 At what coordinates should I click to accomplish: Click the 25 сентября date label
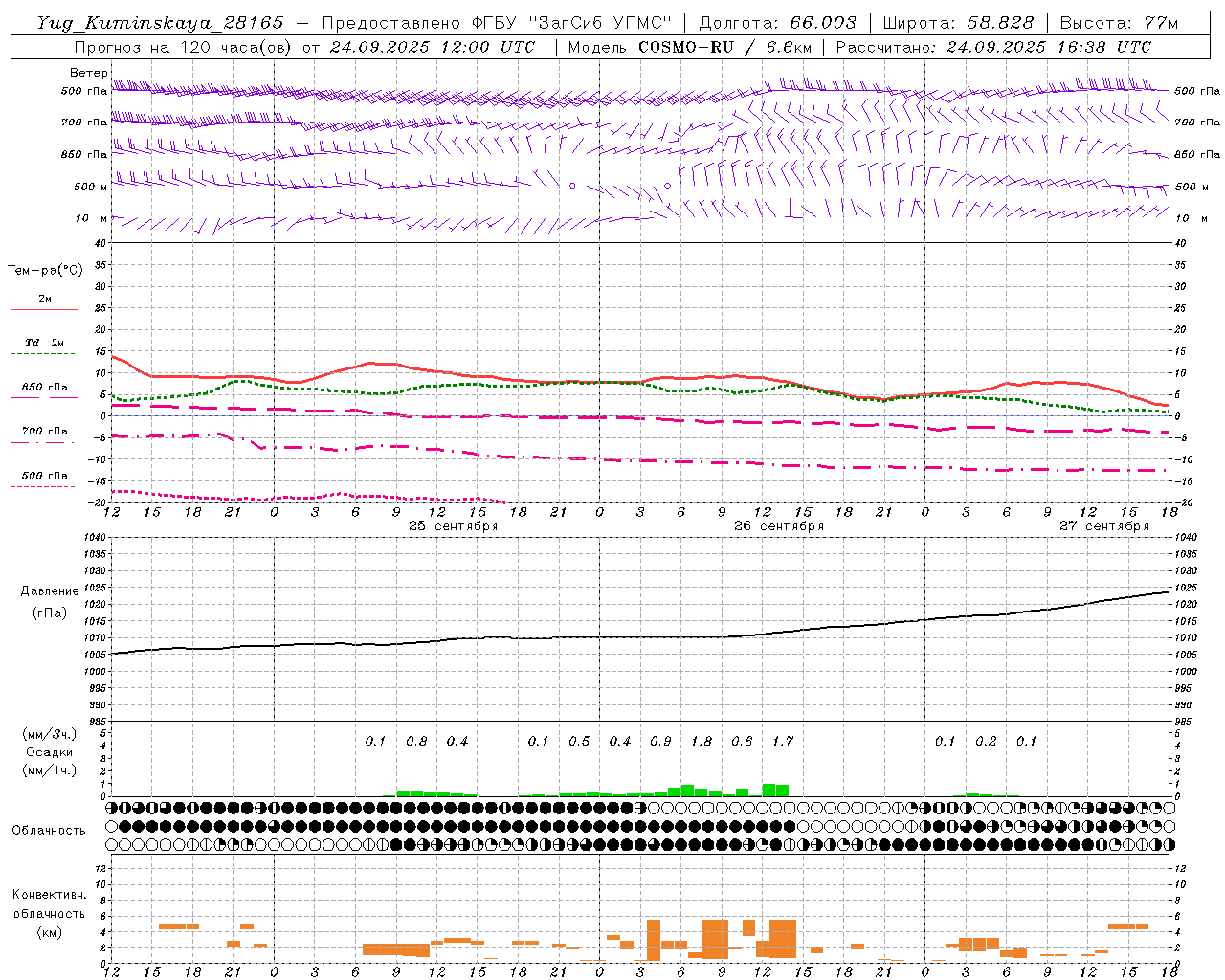453,526
